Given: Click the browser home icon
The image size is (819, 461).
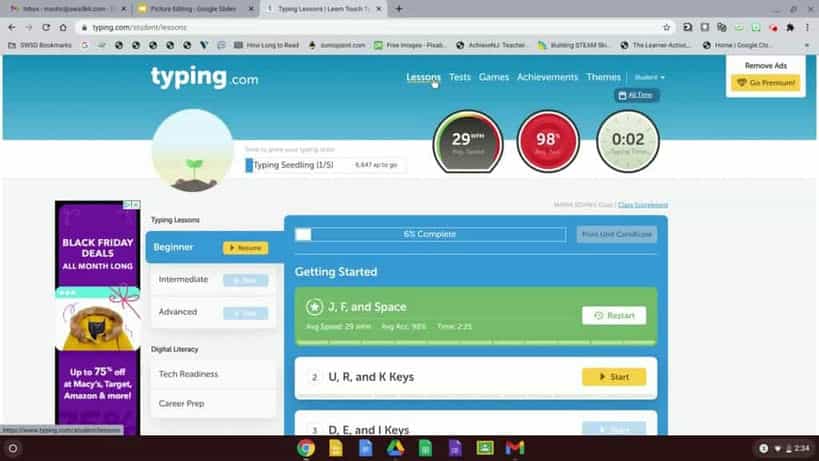Looking at the screenshot, I should click(x=63, y=27).
